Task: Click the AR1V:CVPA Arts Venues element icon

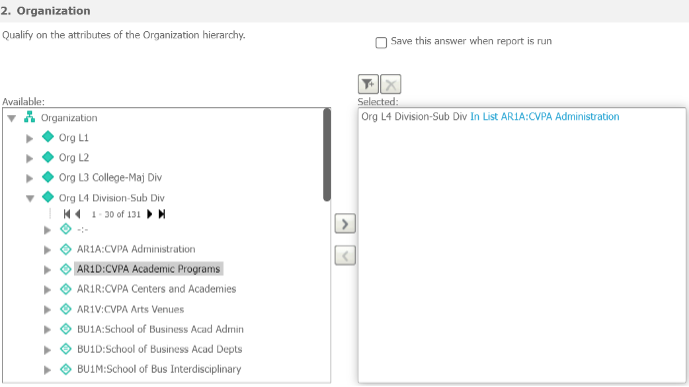Action: (x=65, y=309)
